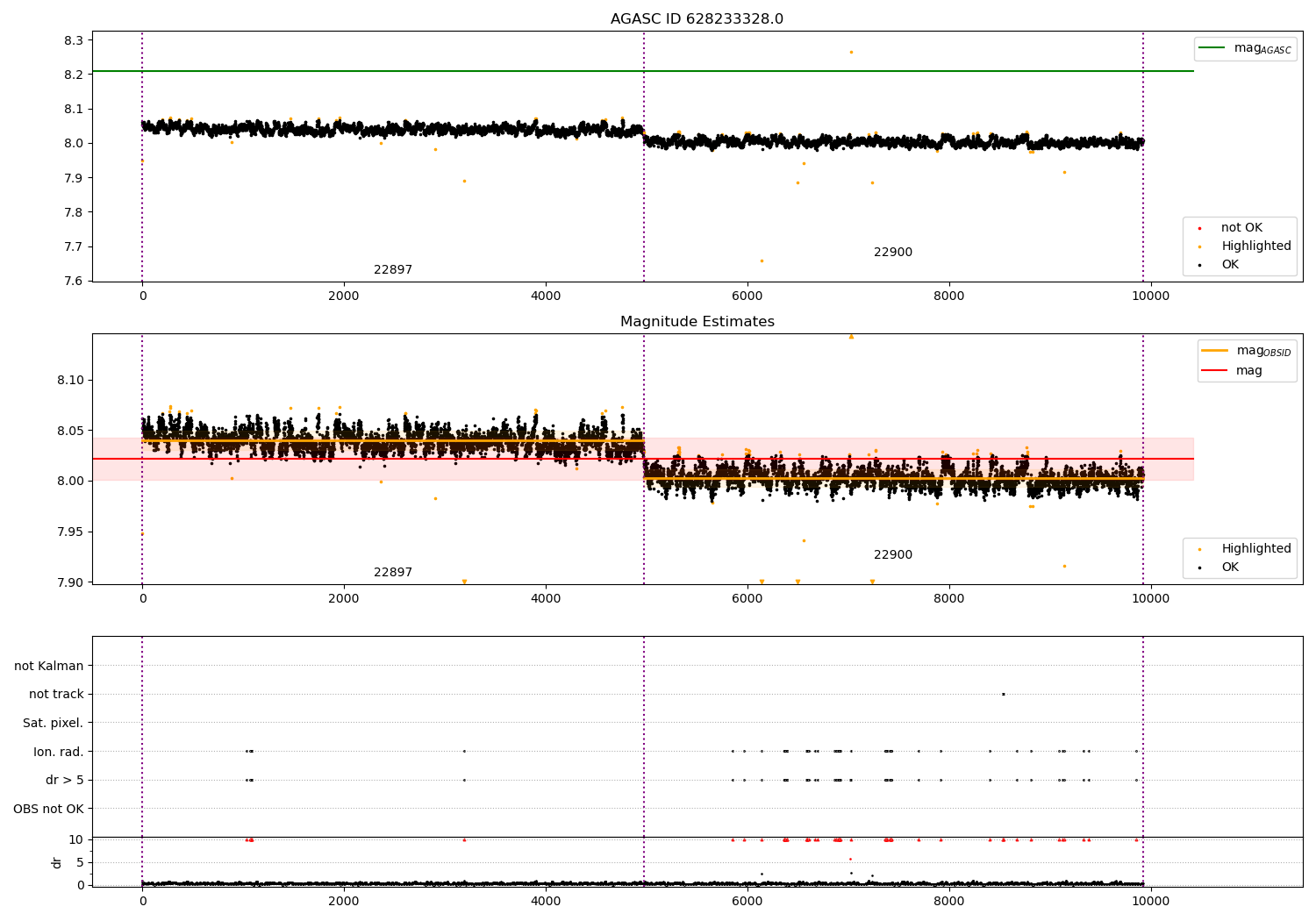Click the 22897 label in the middle plot
Image resolution: width=1316 pixels, height=921 pixels.
tap(393, 573)
